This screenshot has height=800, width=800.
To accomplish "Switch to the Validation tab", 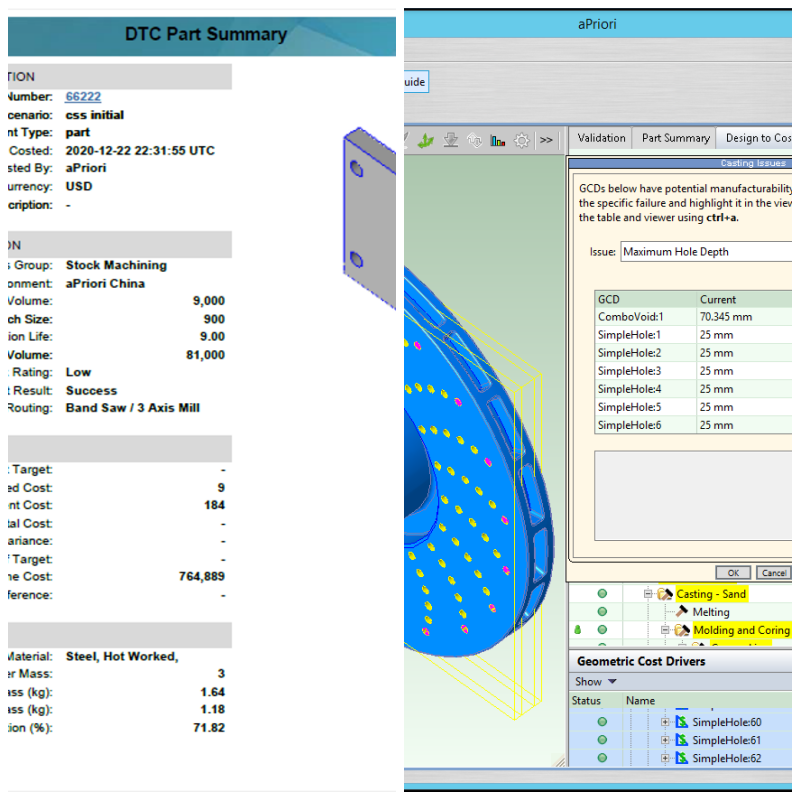I will pos(601,138).
